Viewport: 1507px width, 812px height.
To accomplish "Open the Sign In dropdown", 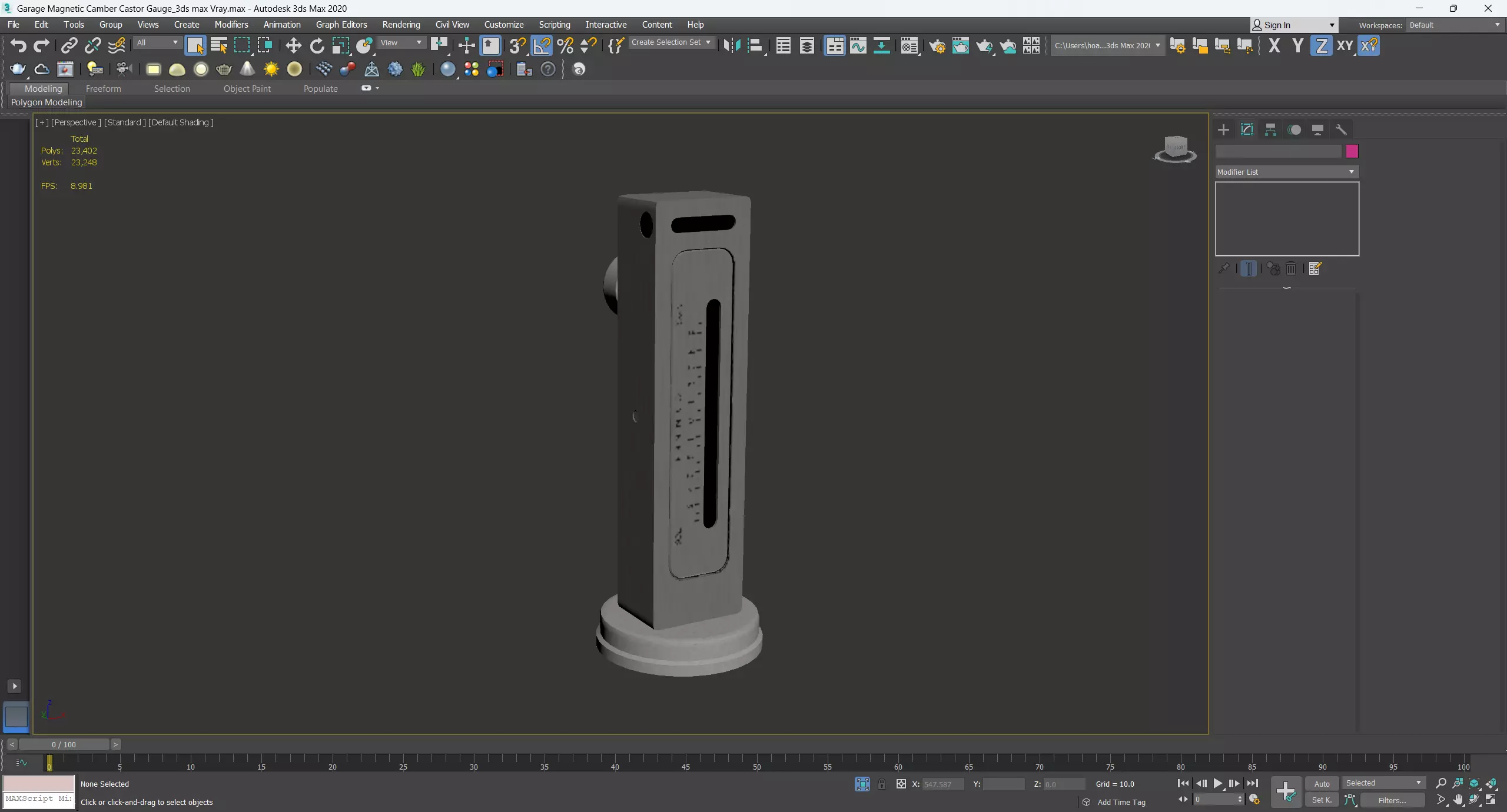I will point(1294,25).
